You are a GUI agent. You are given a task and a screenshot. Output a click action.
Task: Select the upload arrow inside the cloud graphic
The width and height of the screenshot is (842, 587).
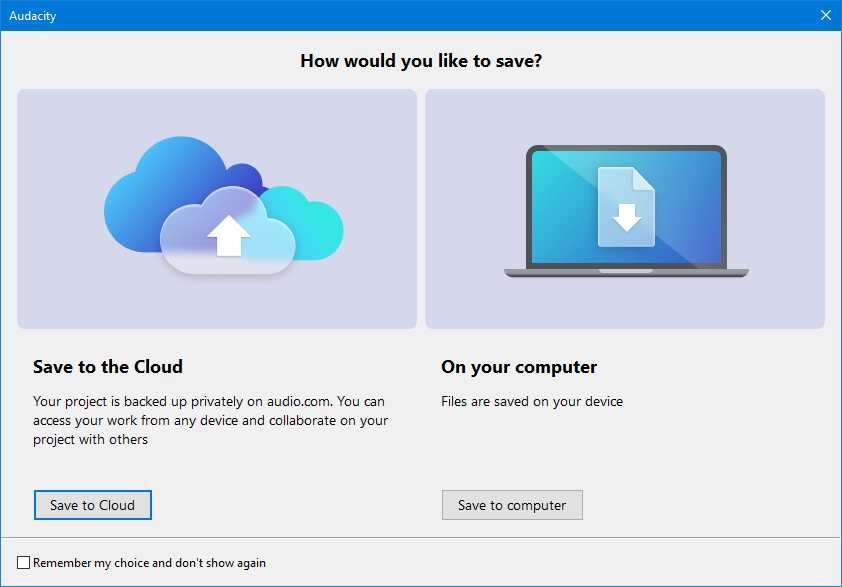coord(226,235)
